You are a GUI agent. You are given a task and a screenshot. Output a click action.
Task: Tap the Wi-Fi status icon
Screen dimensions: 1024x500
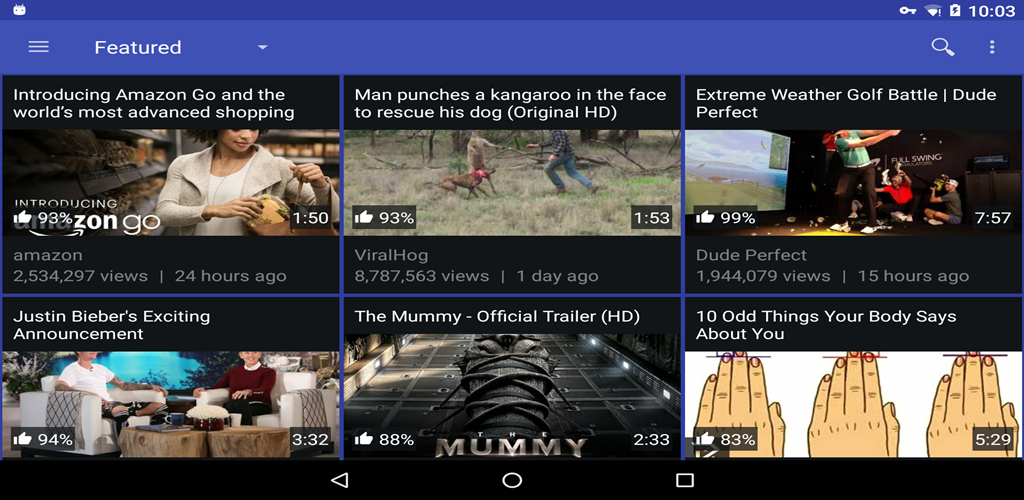click(933, 10)
